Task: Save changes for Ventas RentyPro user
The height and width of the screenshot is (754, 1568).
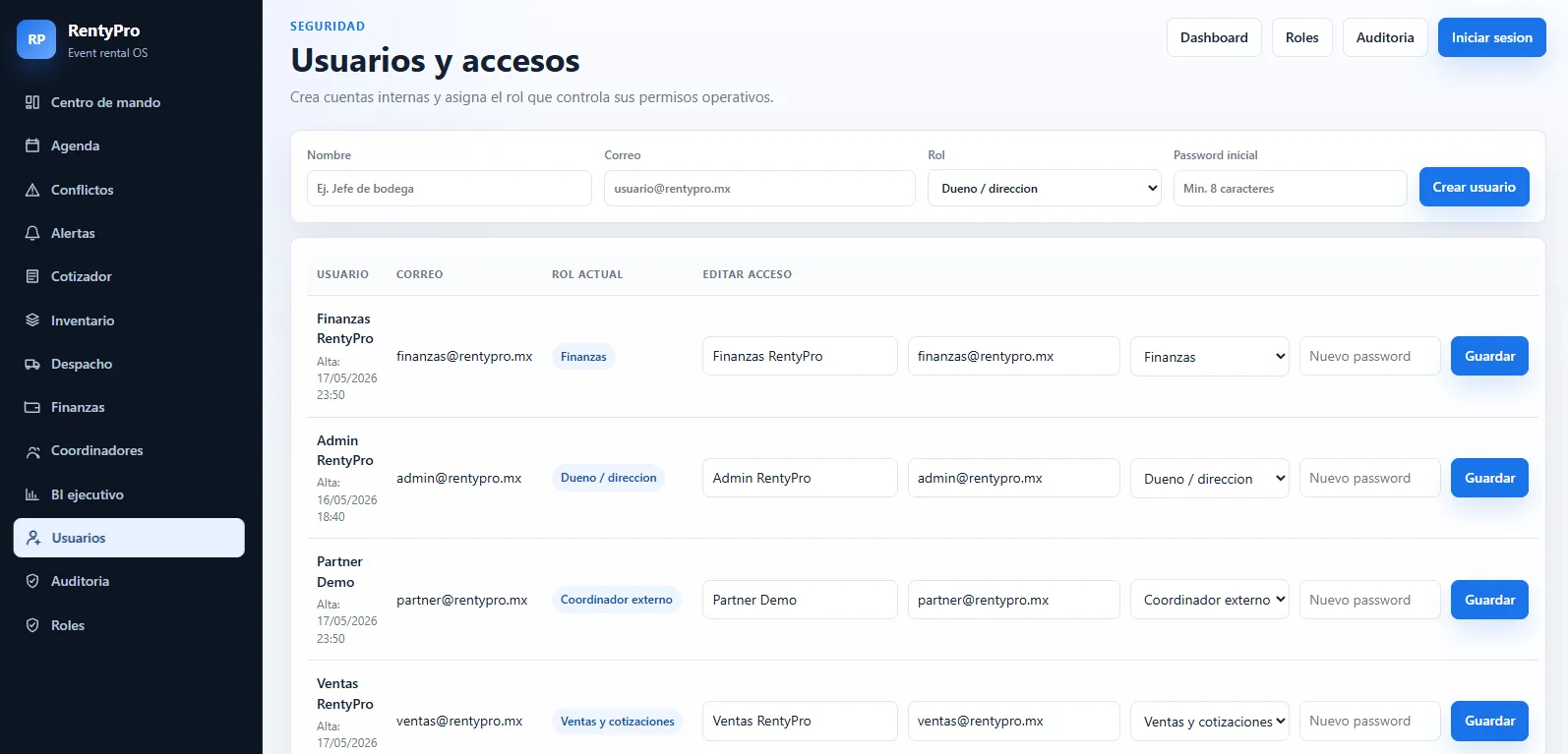Action: 1489,721
